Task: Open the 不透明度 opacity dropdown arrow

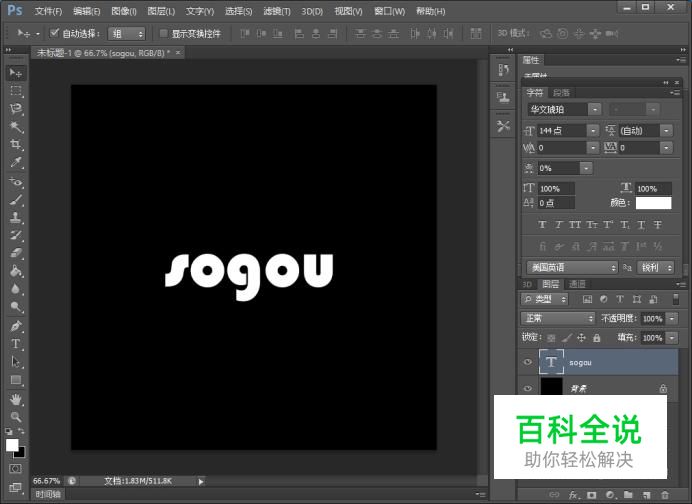Action: [x=672, y=318]
